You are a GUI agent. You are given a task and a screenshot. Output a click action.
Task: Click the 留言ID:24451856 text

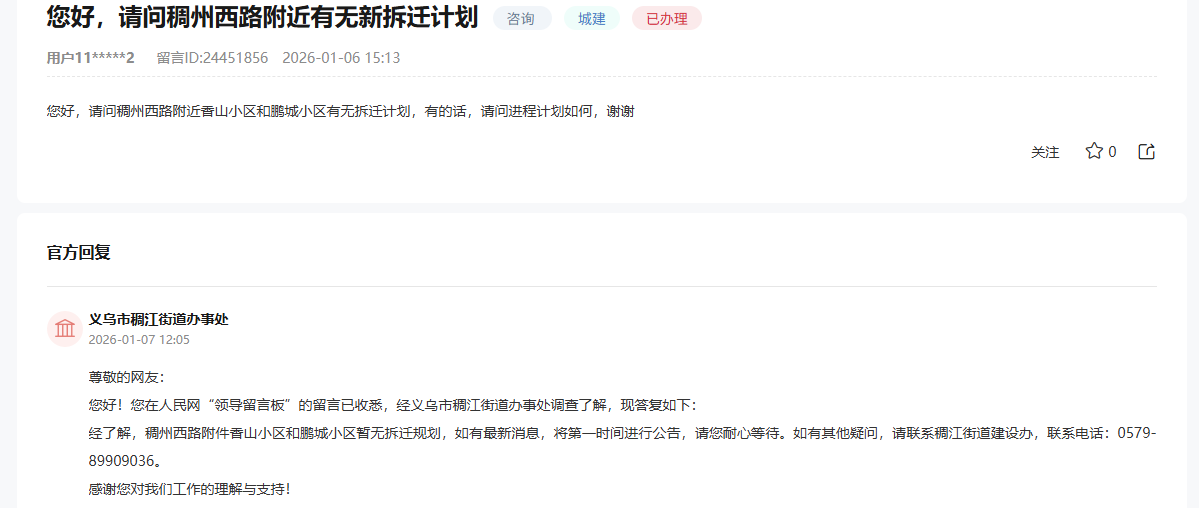(212, 58)
